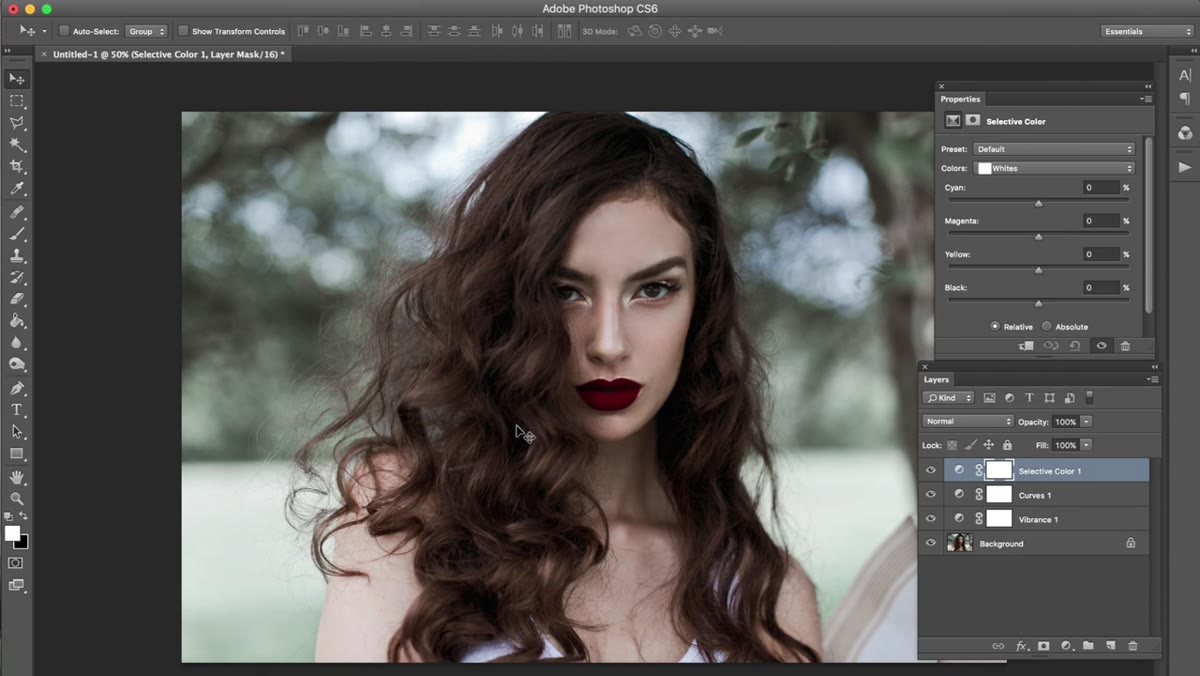1200x676 pixels.
Task: Click the Yellow percentage input field
Action: click(1101, 254)
